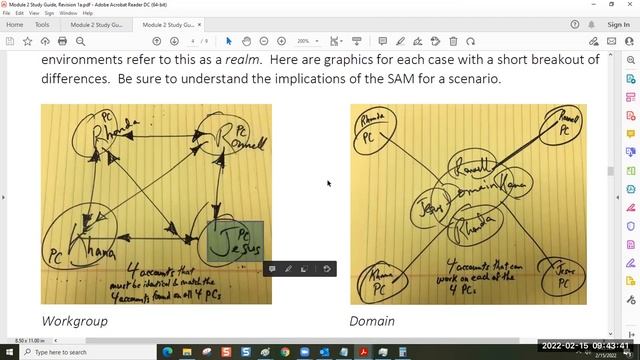The image size is (640, 360).
Task: Click the Sign In link
Action: tap(618, 24)
